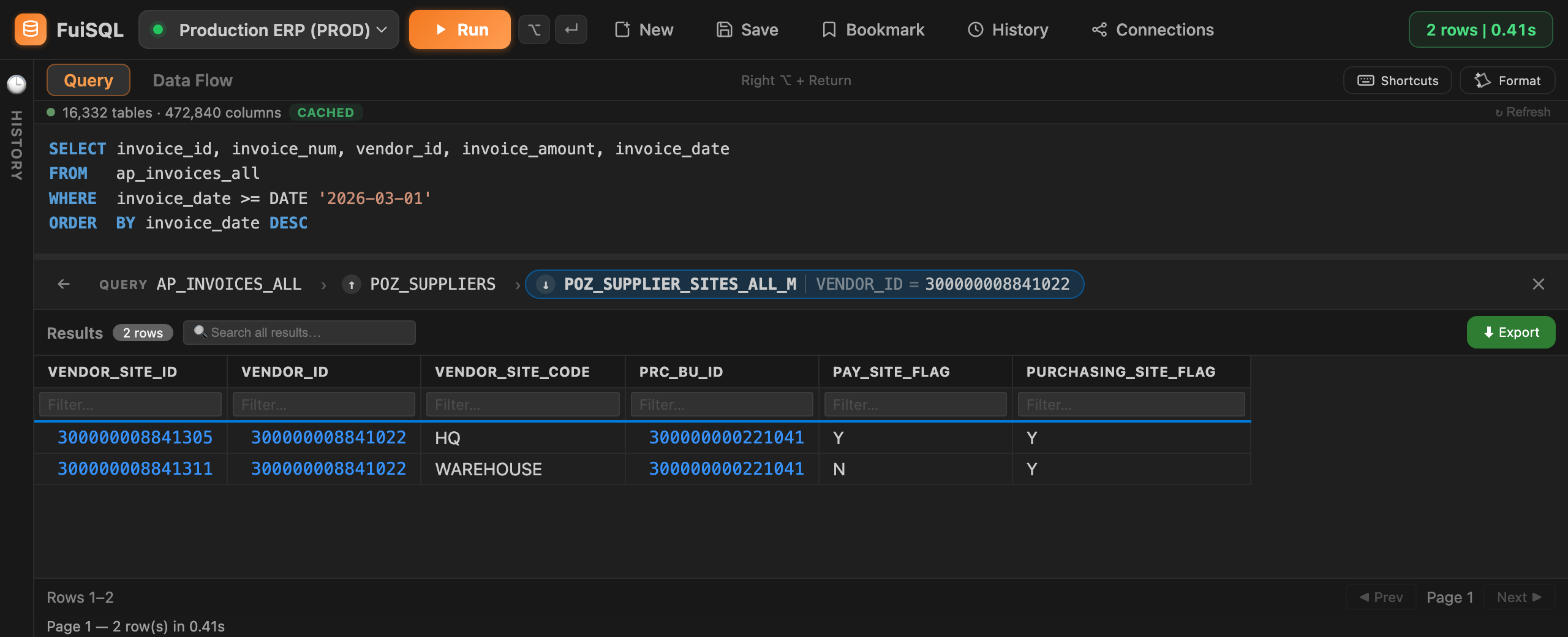Create a new query with New
The height and width of the screenshot is (637, 1568).
tap(644, 29)
